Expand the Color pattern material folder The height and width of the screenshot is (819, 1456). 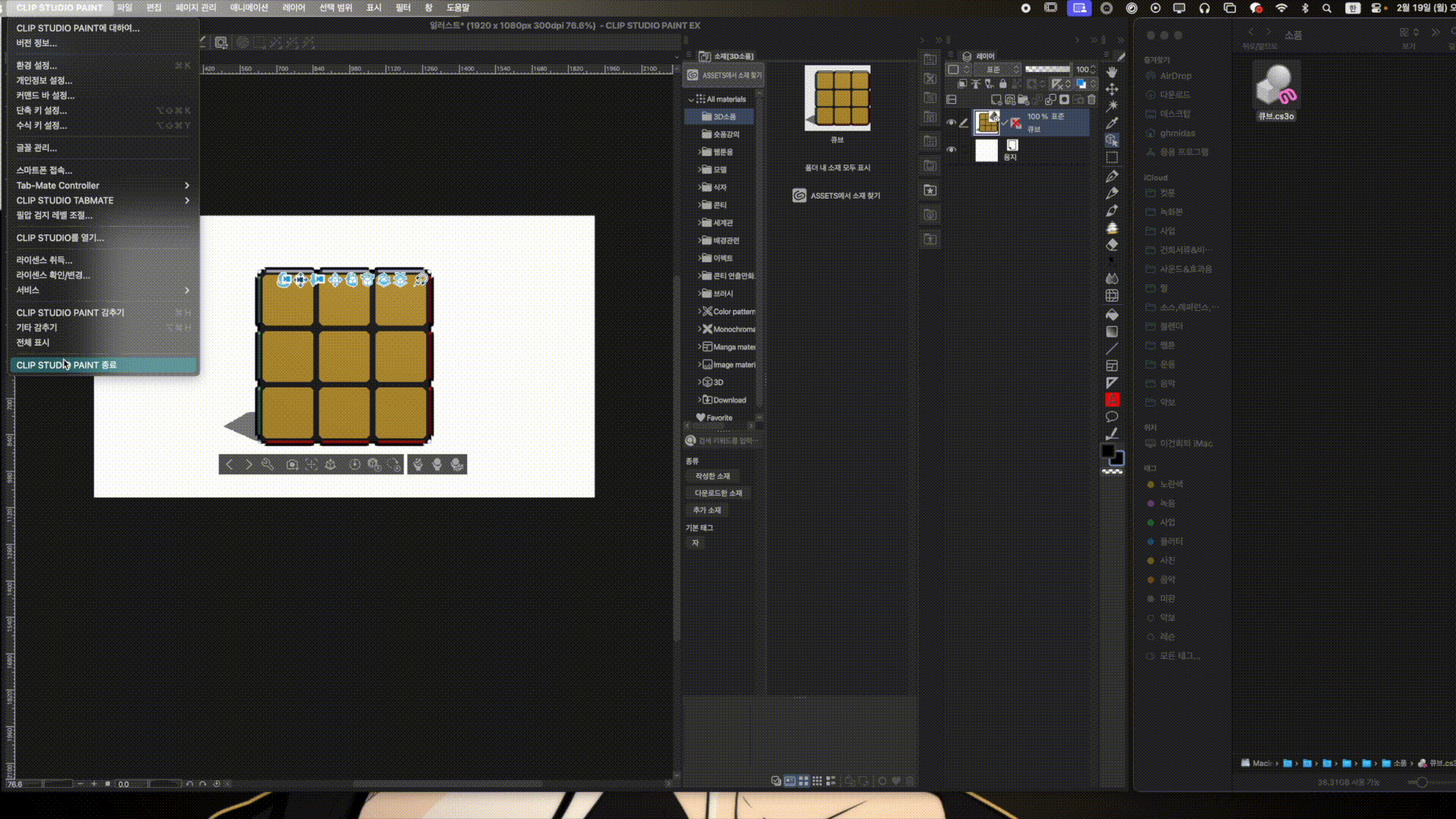699,312
